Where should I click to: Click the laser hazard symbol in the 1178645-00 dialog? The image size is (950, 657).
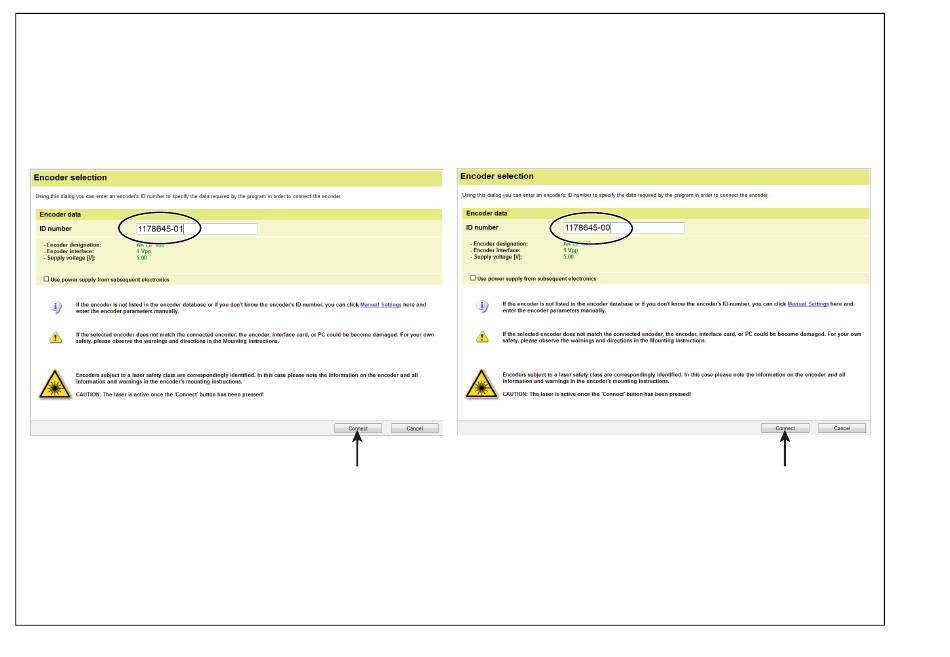click(482, 384)
